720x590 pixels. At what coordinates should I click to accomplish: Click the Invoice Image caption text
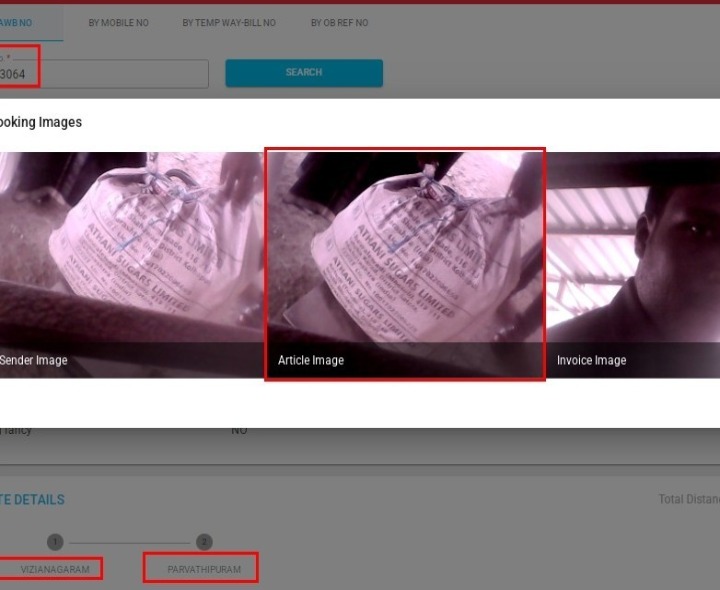tap(591, 360)
